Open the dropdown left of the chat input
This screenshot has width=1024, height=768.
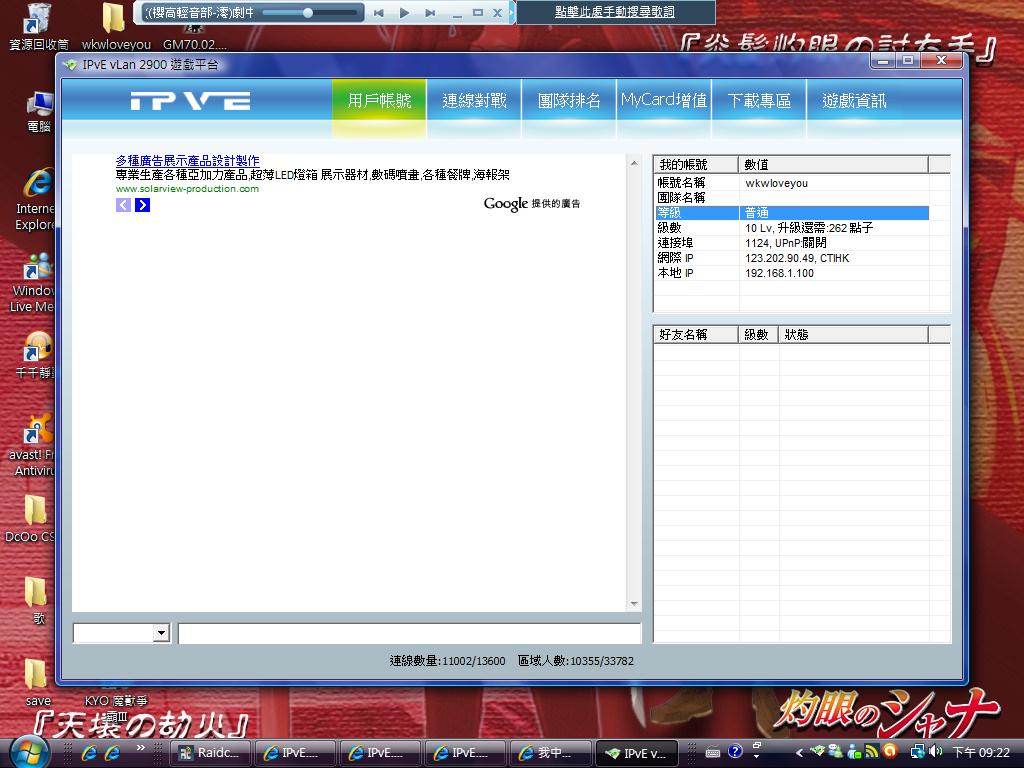click(x=161, y=633)
